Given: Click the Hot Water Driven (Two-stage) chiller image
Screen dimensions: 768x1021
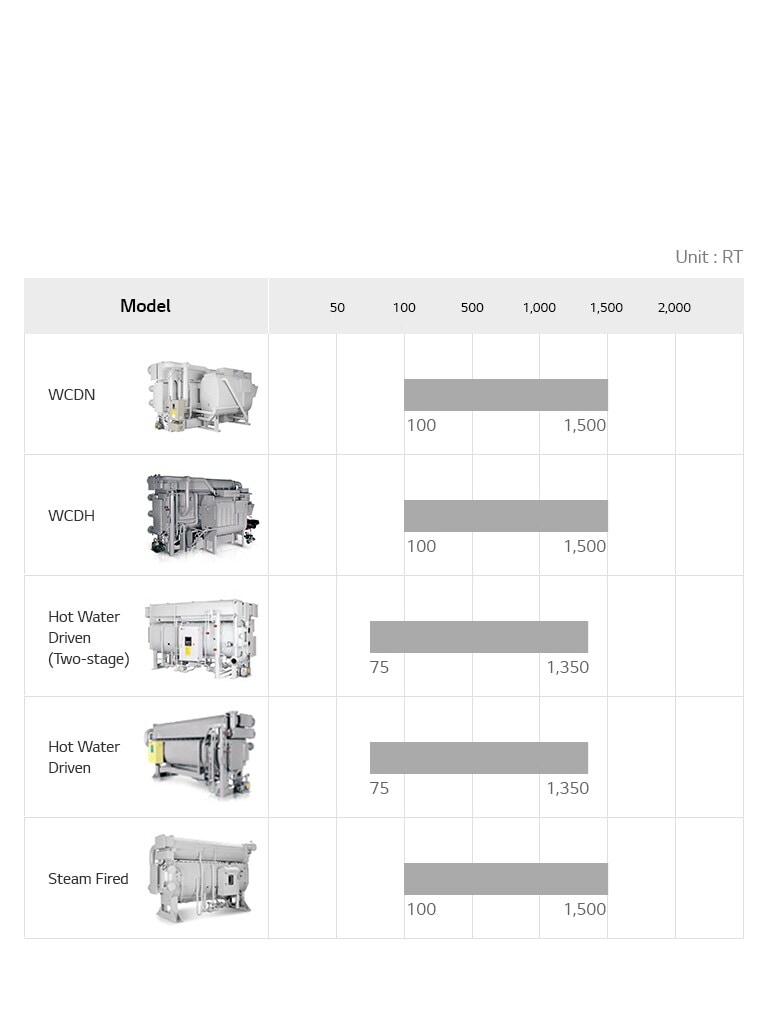Looking at the screenshot, I should point(201,639).
